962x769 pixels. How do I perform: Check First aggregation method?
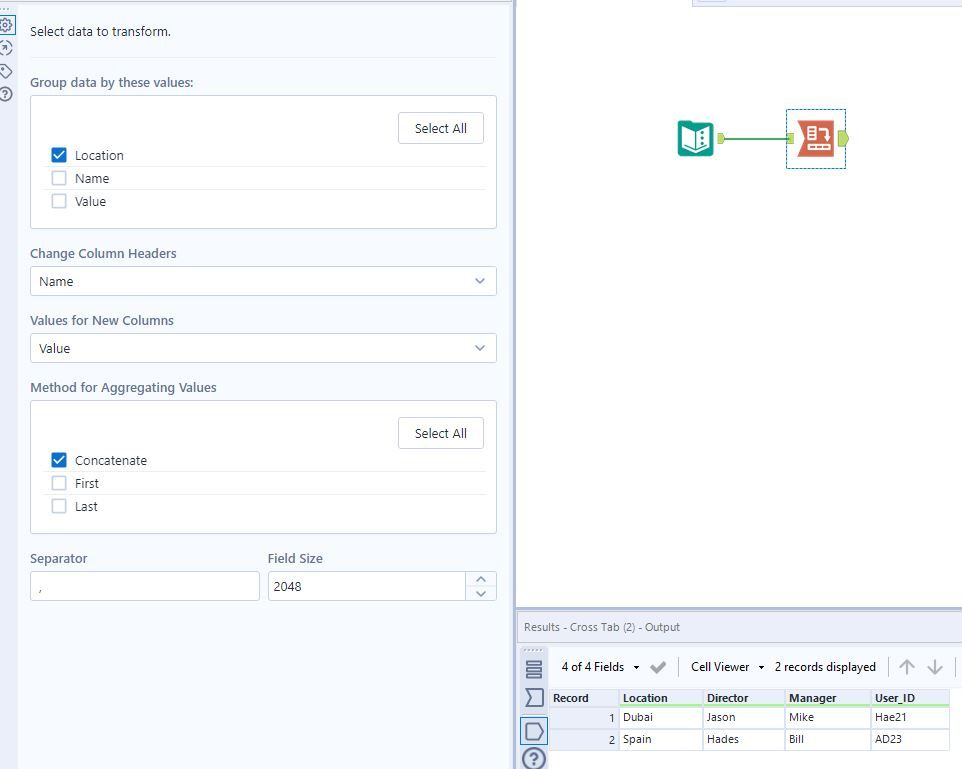[x=59, y=483]
